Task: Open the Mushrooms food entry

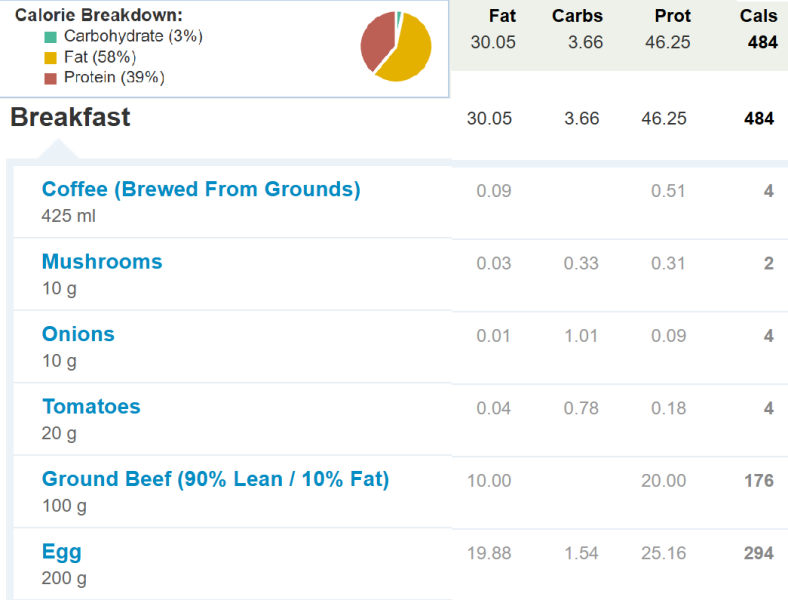Action: click(102, 262)
